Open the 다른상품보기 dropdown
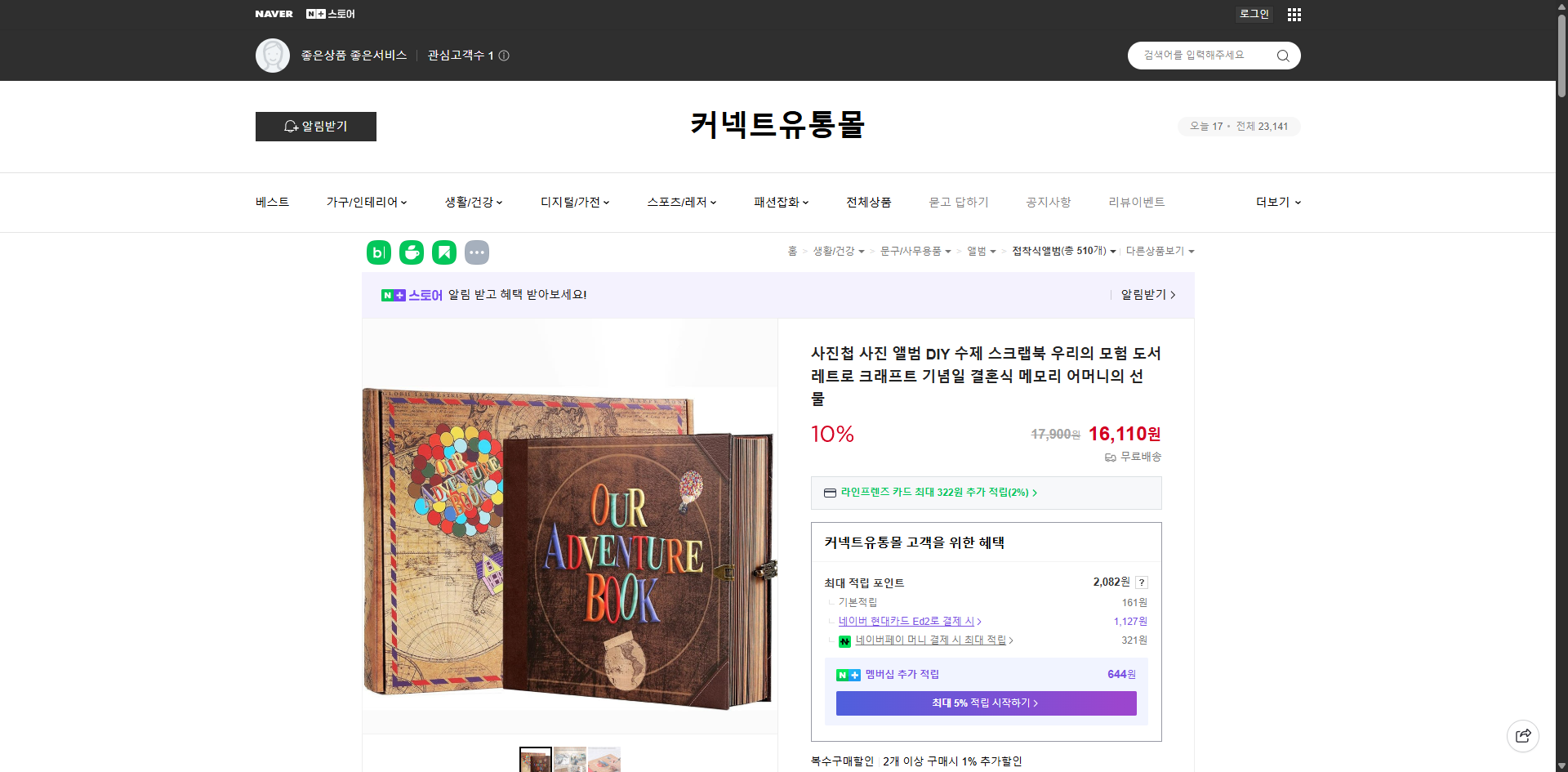 (x=1160, y=251)
